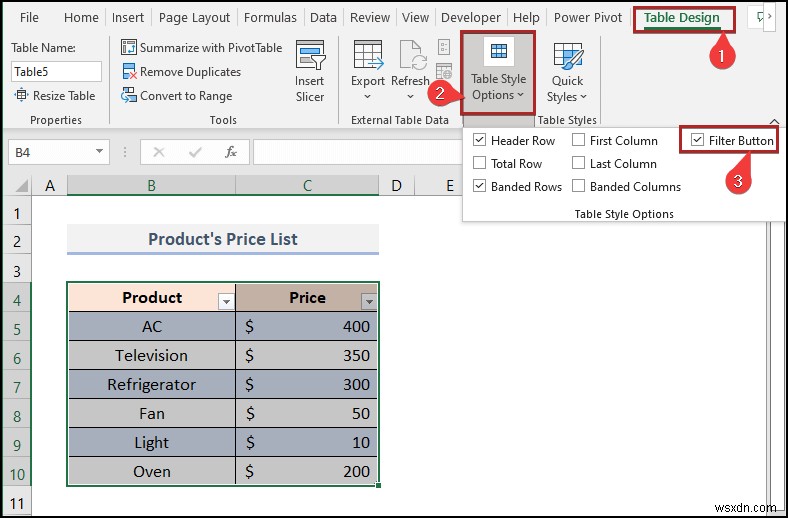The width and height of the screenshot is (788, 518).
Task: Select the Television cell
Action: pos(151,355)
